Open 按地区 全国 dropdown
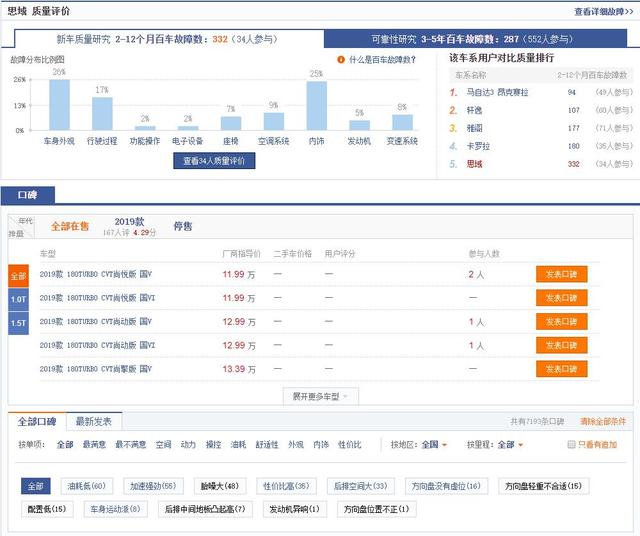Screen dimensions: 640x536 434,445
